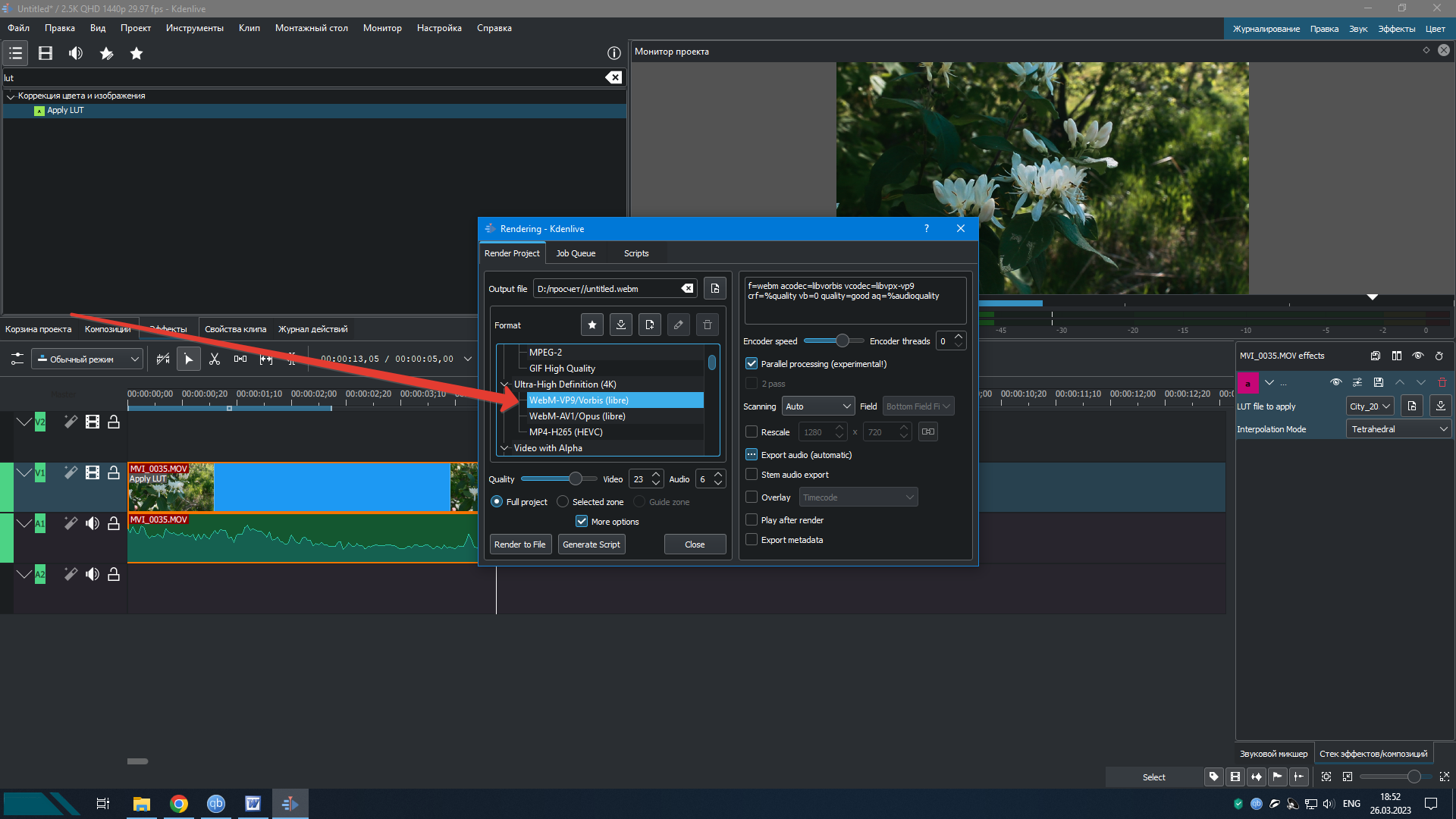Collapse the A2 track
The image size is (1456, 819).
click(x=24, y=574)
